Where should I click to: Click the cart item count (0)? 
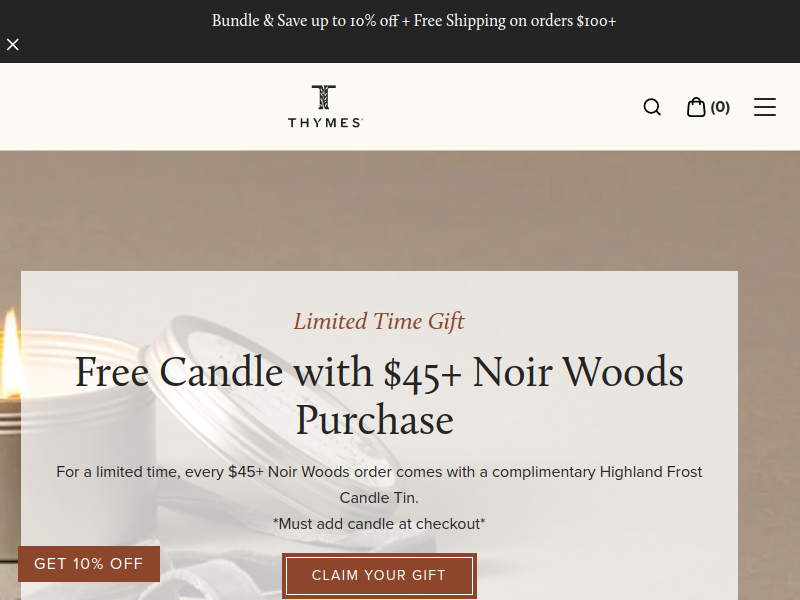pos(720,107)
